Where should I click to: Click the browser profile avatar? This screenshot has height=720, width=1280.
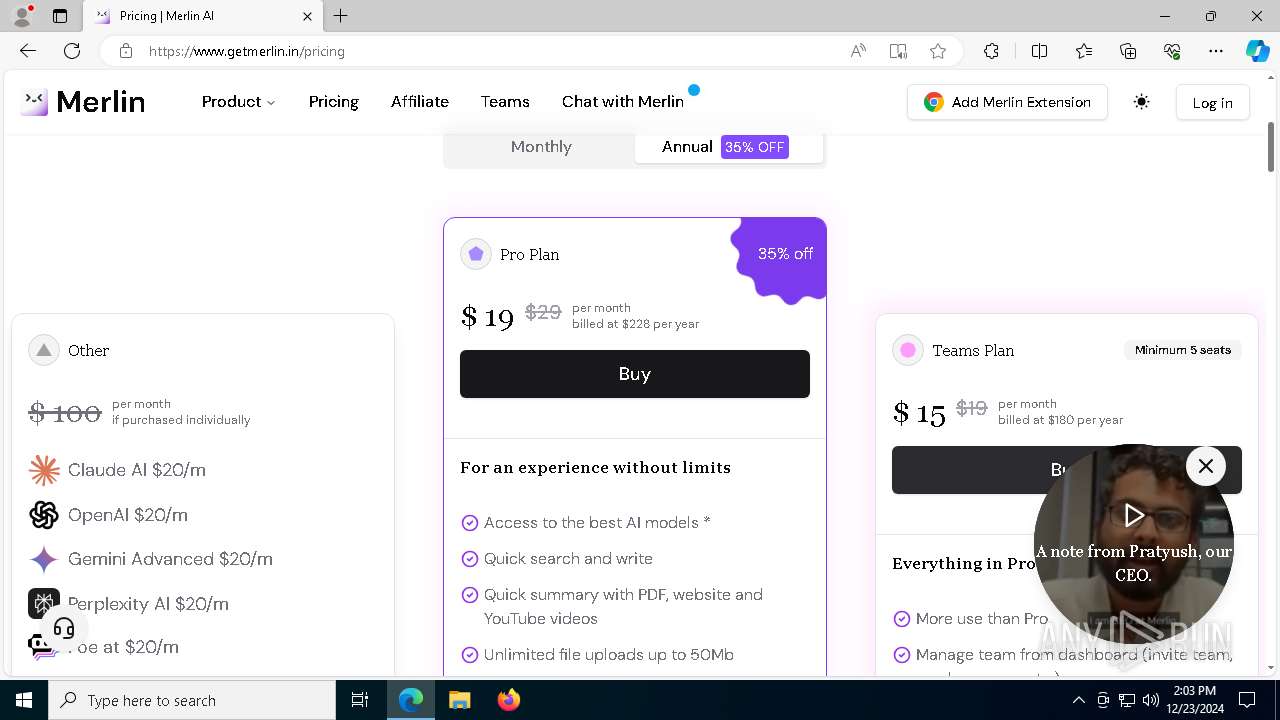click(x=22, y=15)
